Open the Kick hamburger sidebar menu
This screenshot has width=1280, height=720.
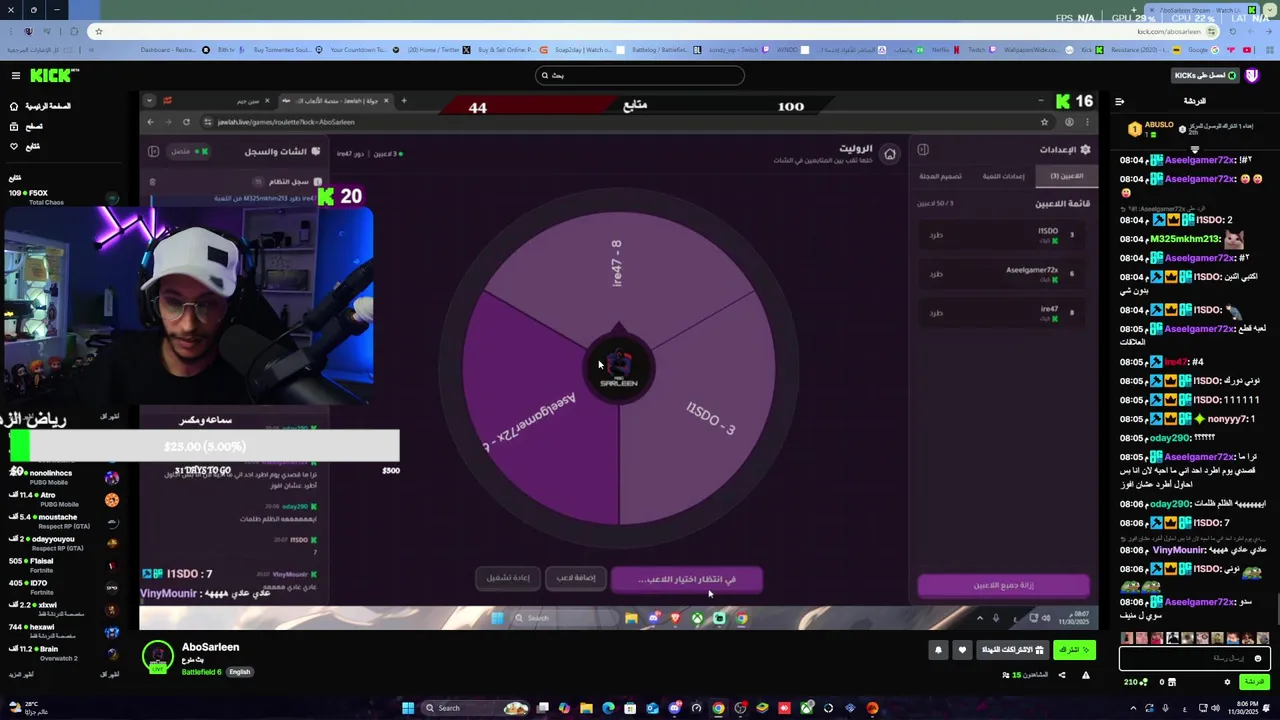click(x=15, y=76)
